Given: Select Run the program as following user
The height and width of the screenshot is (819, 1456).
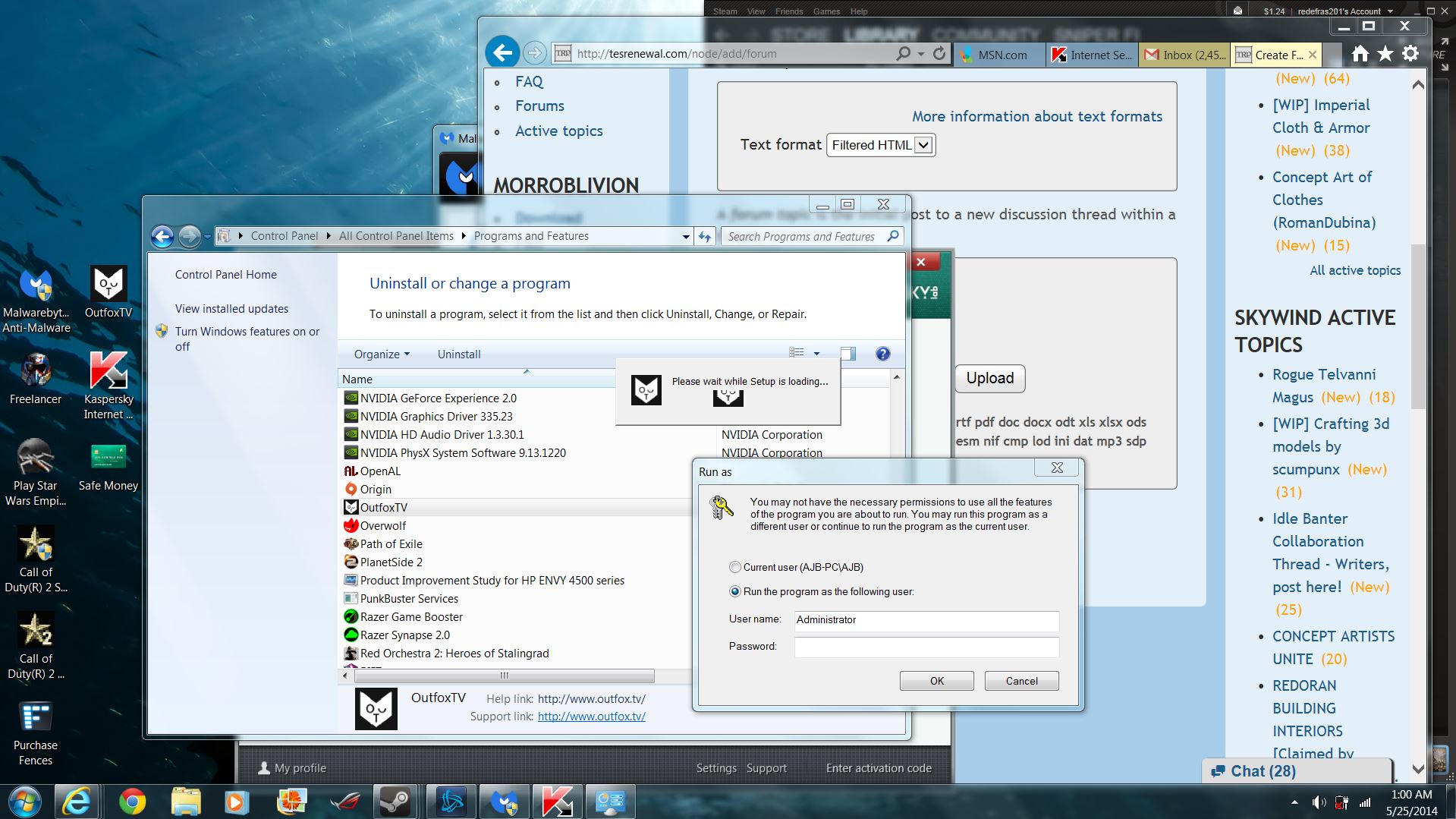Looking at the screenshot, I should (x=734, y=591).
